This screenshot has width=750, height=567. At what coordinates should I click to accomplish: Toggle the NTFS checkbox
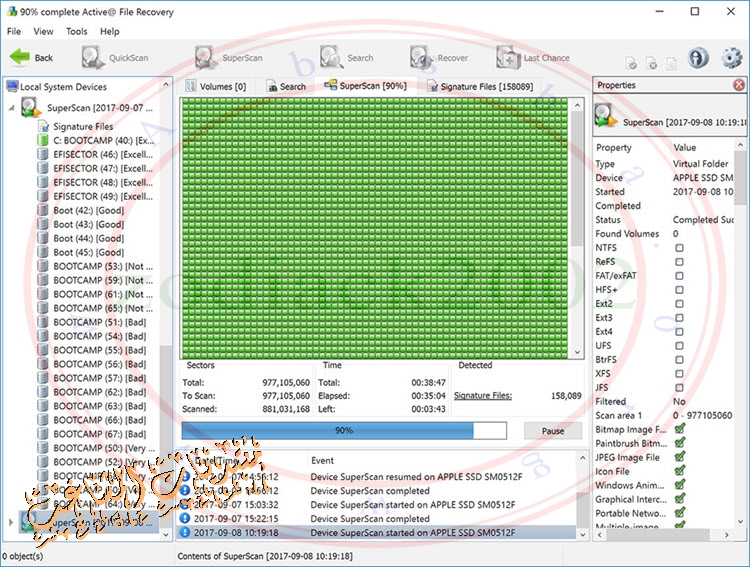pyautogui.click(x=679, y=247)
